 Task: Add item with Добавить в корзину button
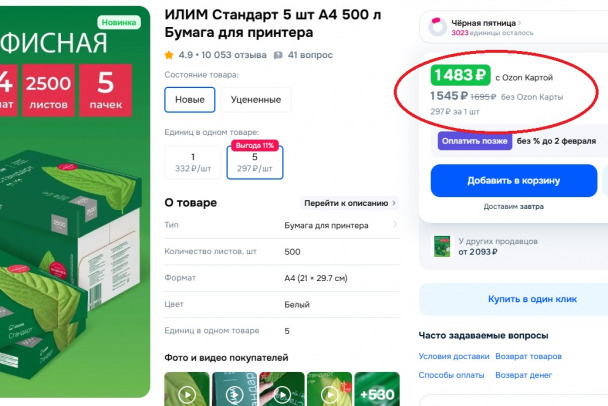[x=514, y=181]
